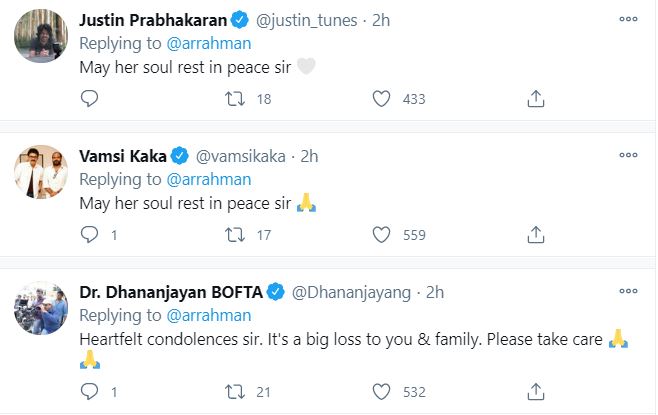Open more options on Justin Prabhakaran's tweet
The image size is (658, 415).
(628, 19)
